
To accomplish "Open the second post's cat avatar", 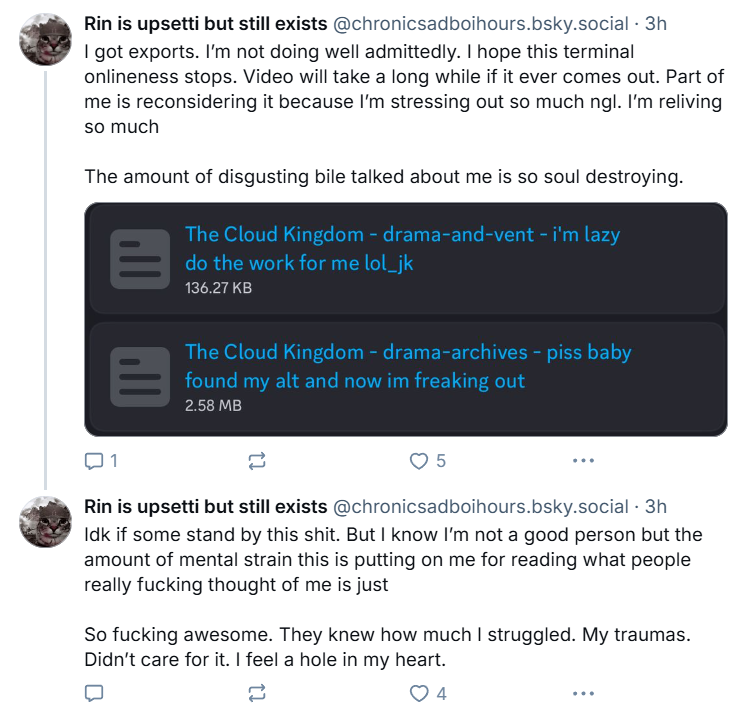I will [x=45, y=522].
